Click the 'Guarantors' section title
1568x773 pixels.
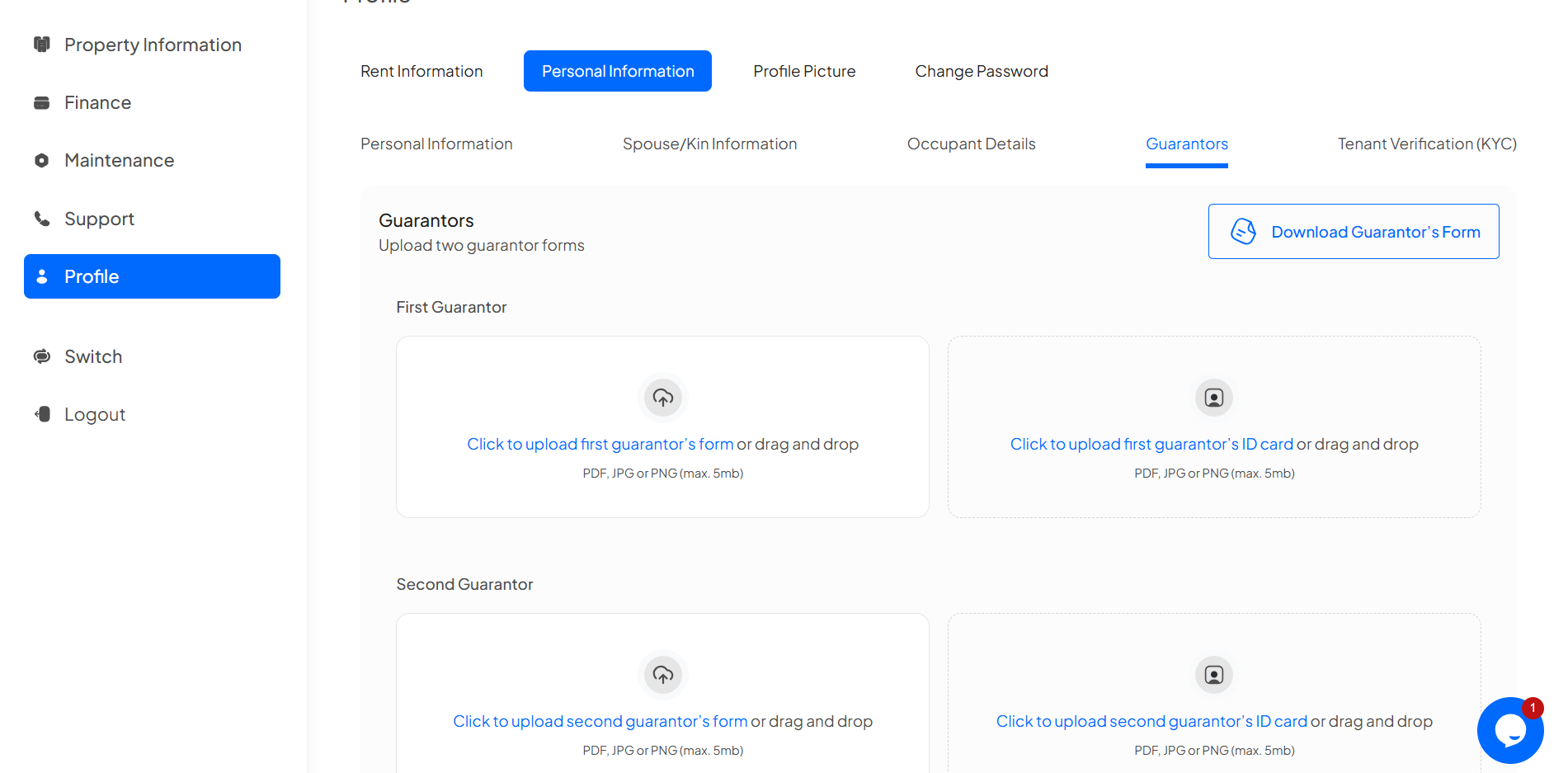click(426, 220)
